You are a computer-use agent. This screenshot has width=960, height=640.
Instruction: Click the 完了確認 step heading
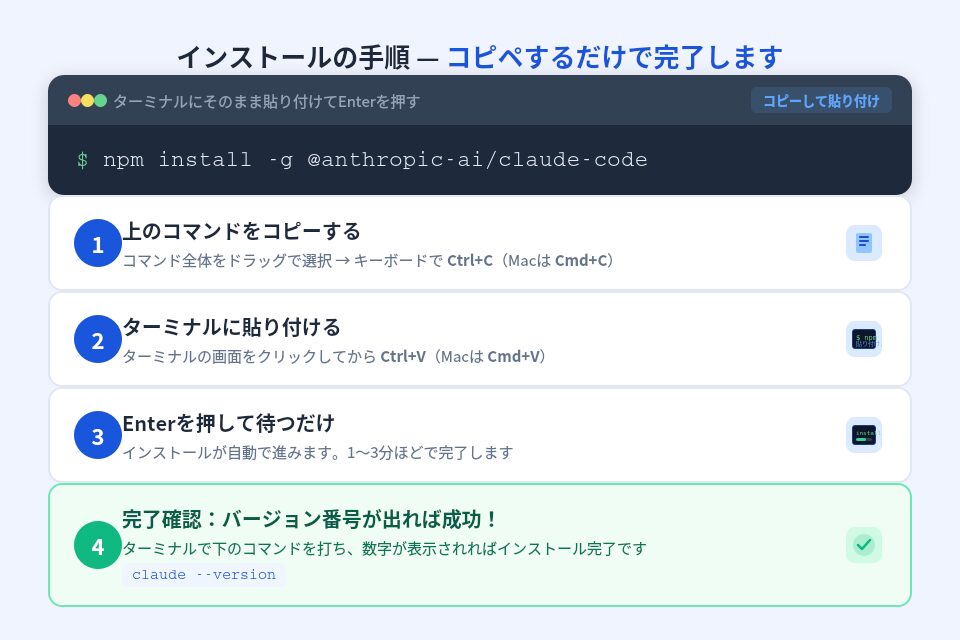pos(309,519)
